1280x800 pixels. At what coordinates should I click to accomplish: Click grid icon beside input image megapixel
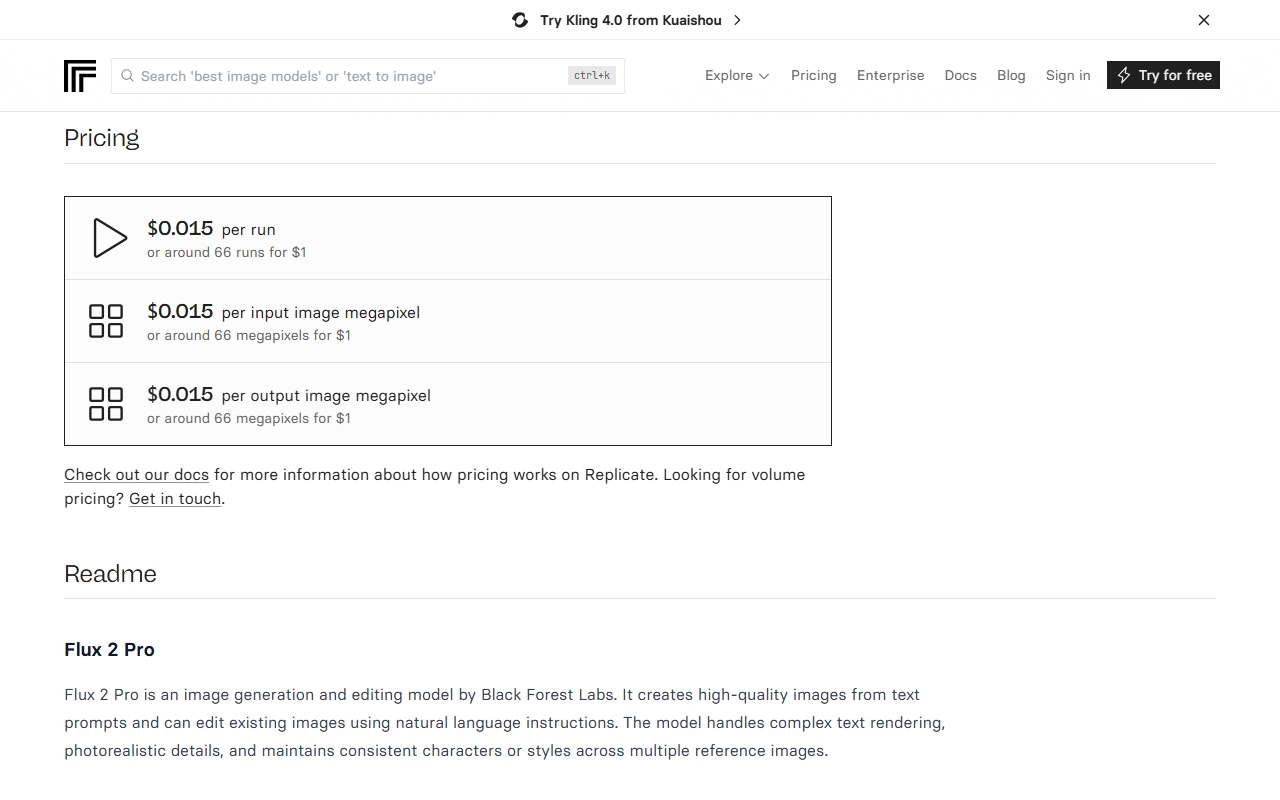[x=106, y=321]
